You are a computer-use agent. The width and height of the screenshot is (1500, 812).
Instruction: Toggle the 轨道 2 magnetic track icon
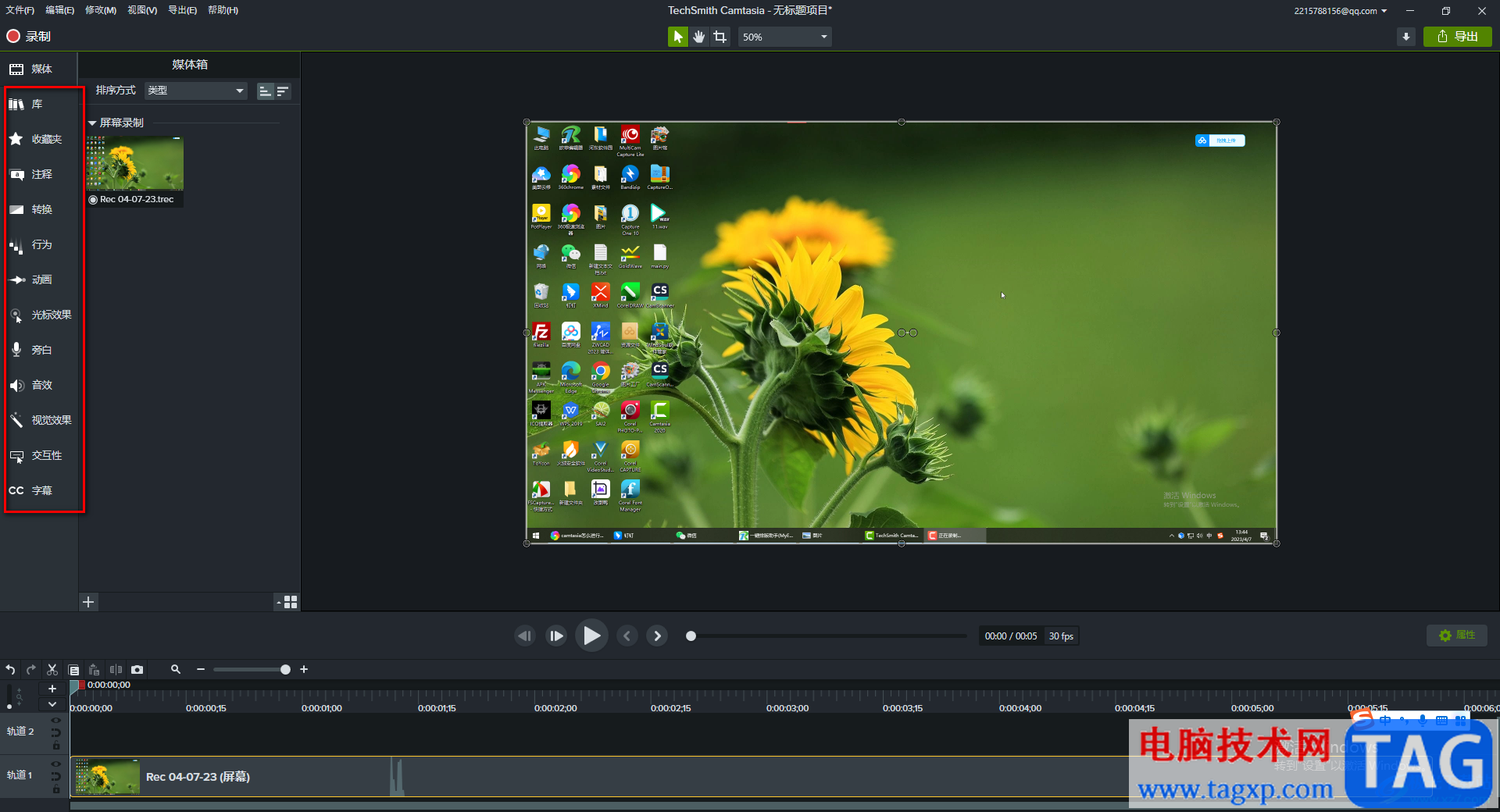pyautogui.click(x=55, y=732)
